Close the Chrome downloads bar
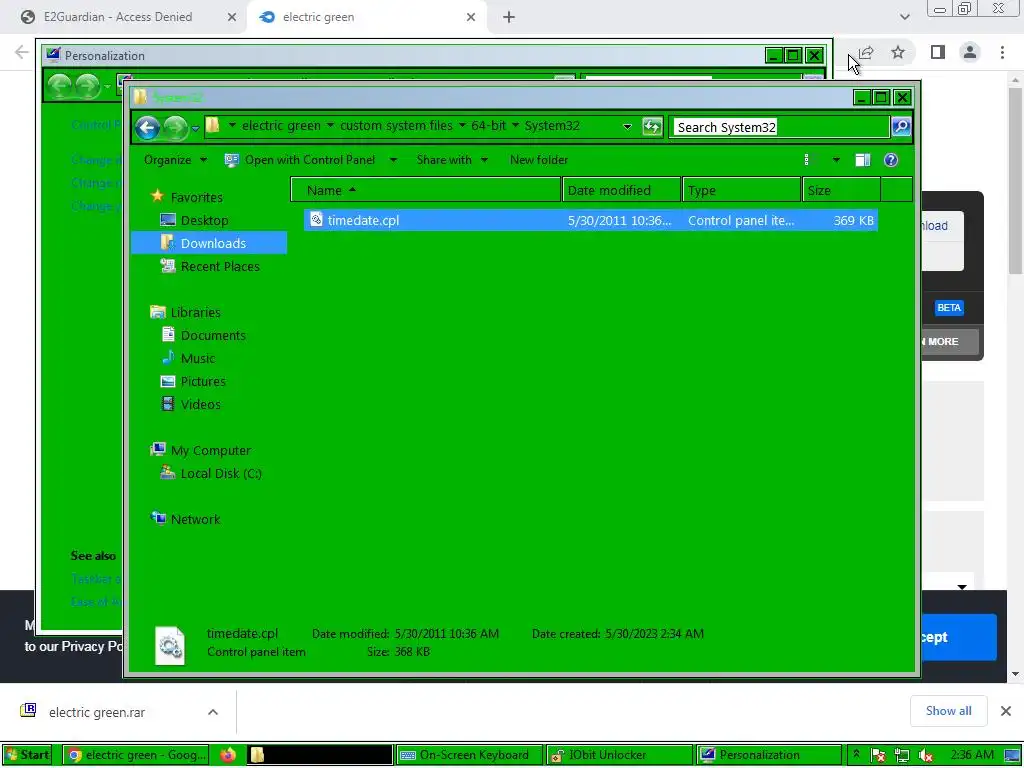Screen dimensions: 1024x768 point(1006,711)
